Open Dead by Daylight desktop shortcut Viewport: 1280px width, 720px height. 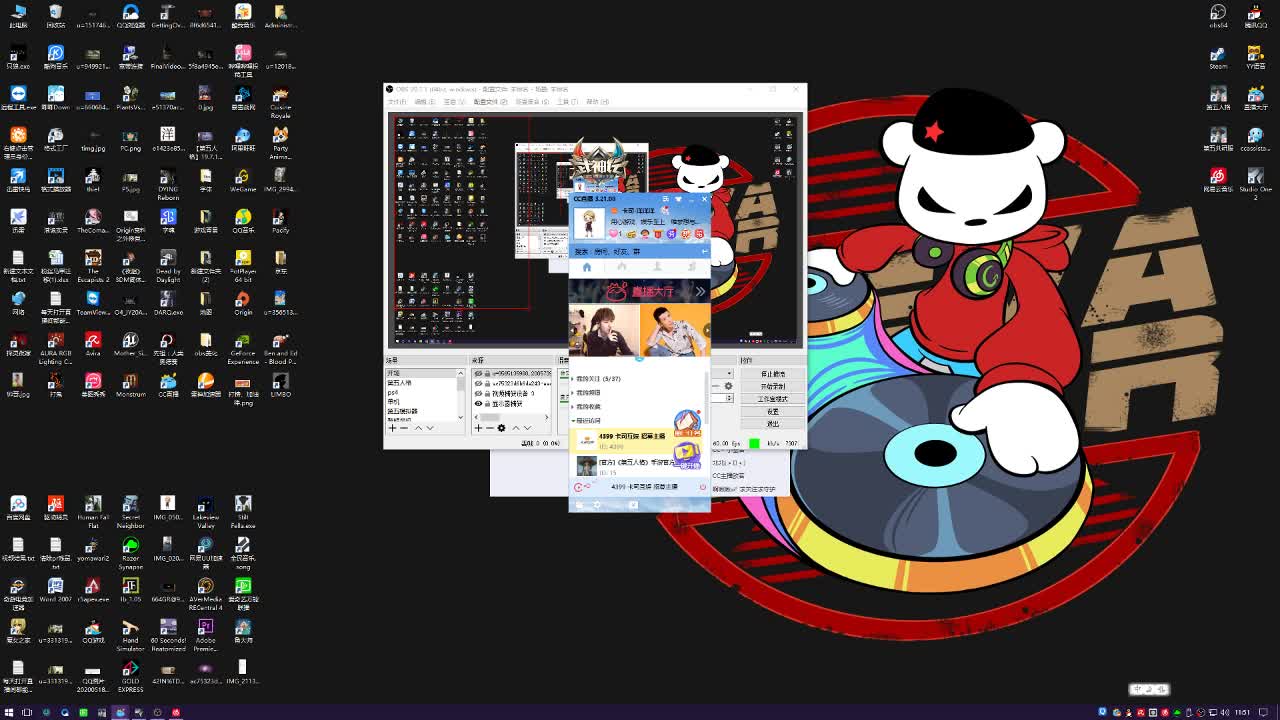point(168,262)
